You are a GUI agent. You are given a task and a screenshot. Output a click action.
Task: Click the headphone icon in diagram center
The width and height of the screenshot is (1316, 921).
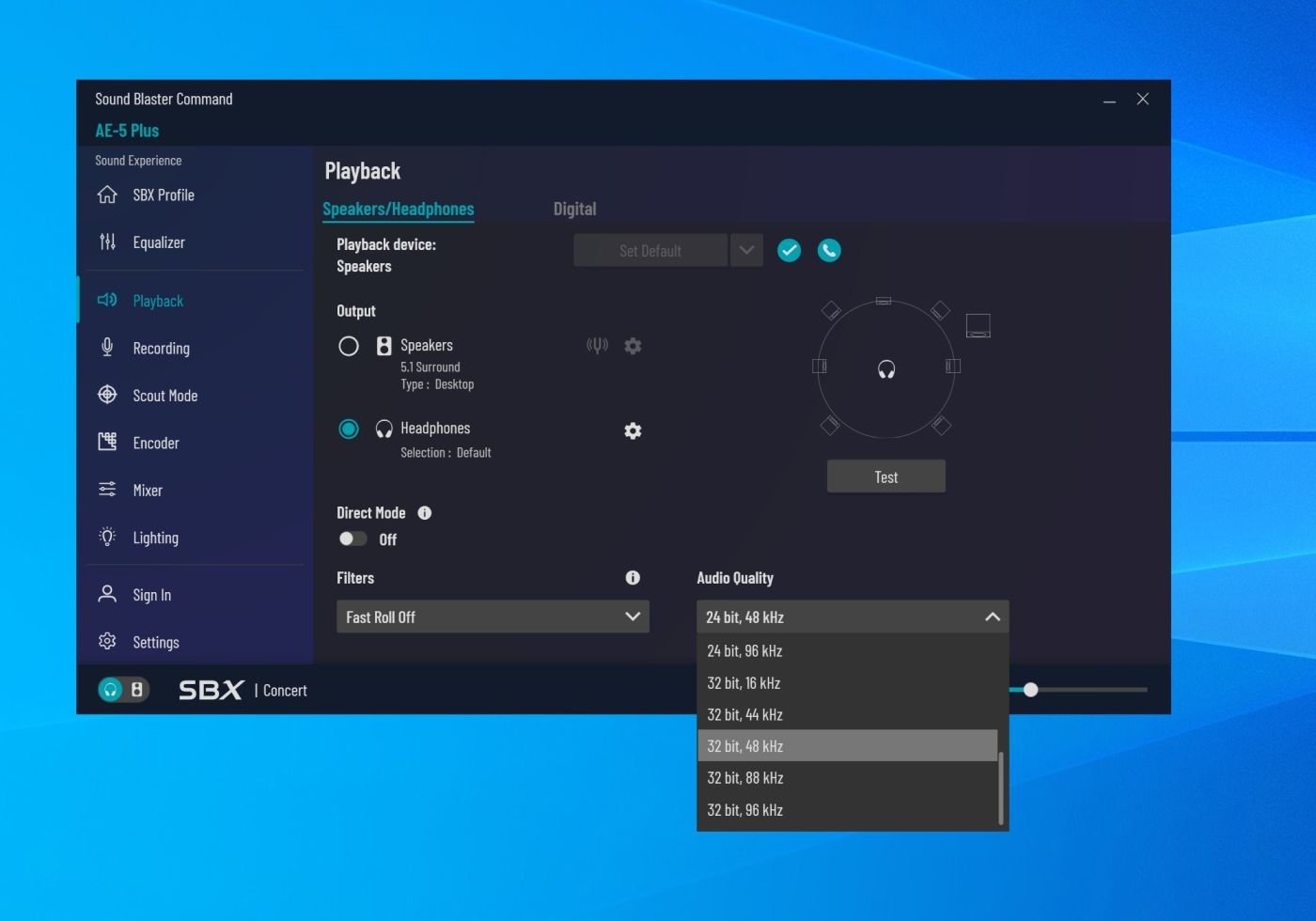pyautogui.click(x=886, y=369)
